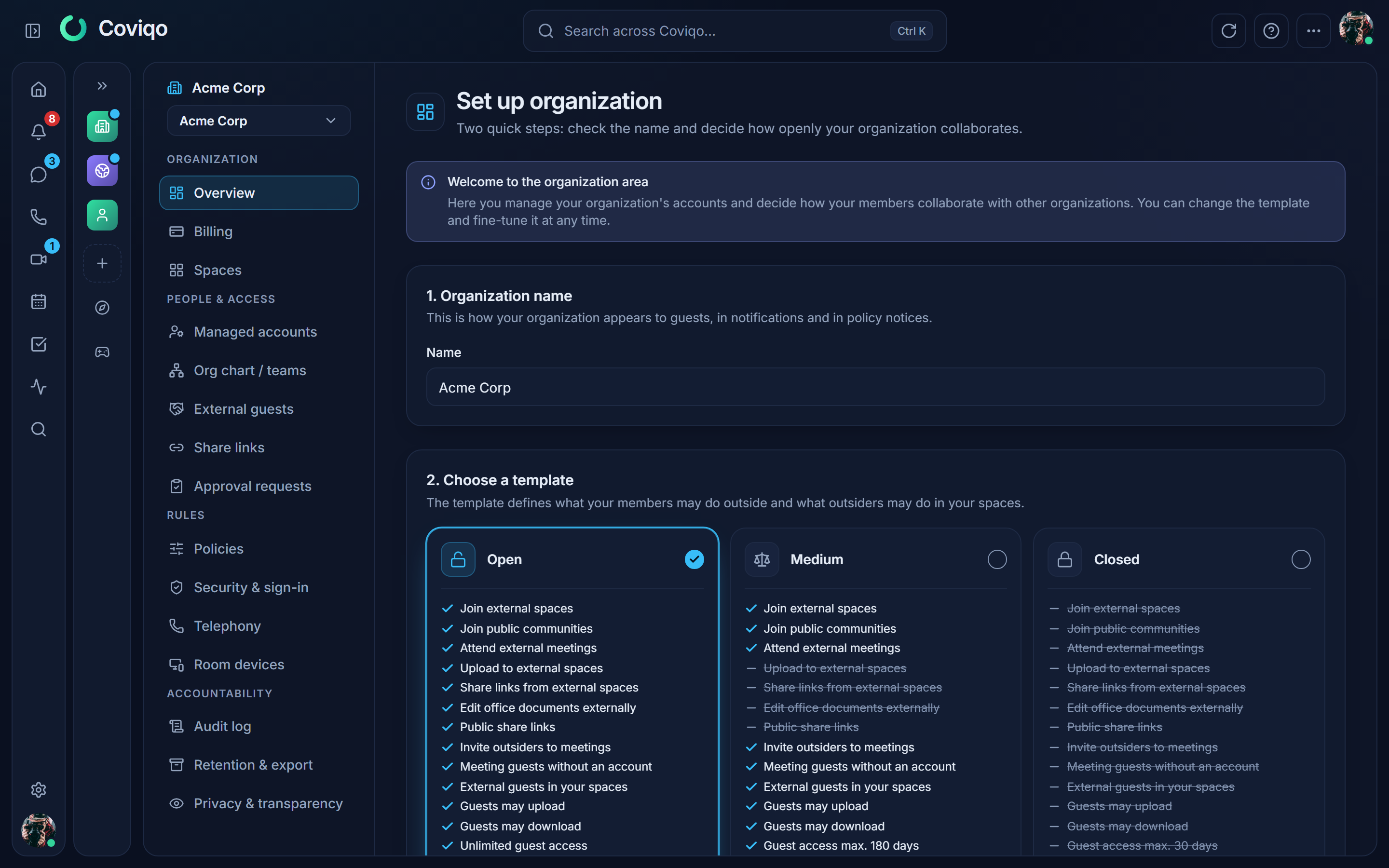Open Billing in the sidebar

259,231
